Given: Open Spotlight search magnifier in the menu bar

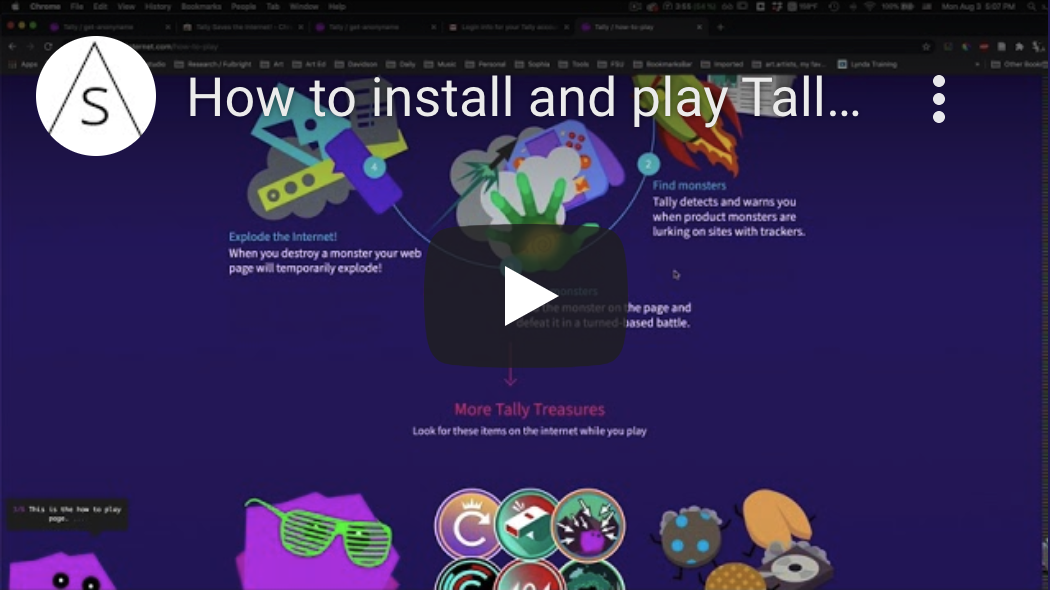Looking at the screenshot, I should click(x=1032, y=7).
